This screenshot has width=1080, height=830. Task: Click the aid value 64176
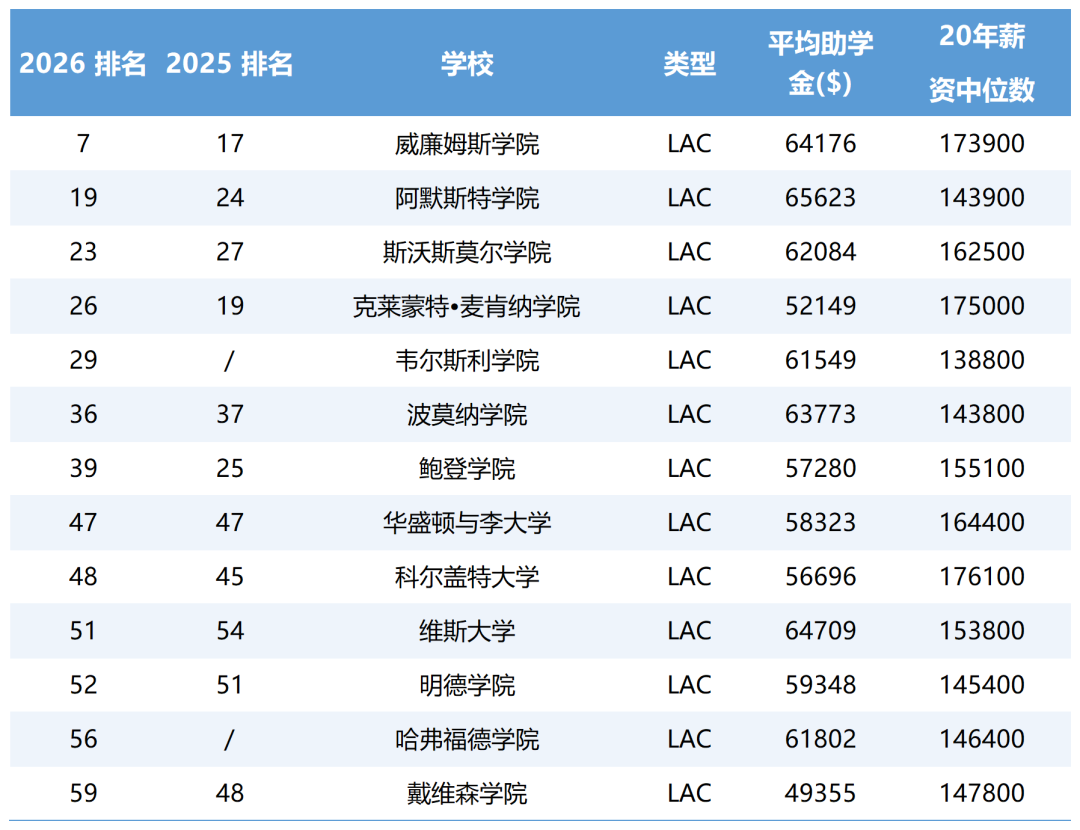click(820, 144)
